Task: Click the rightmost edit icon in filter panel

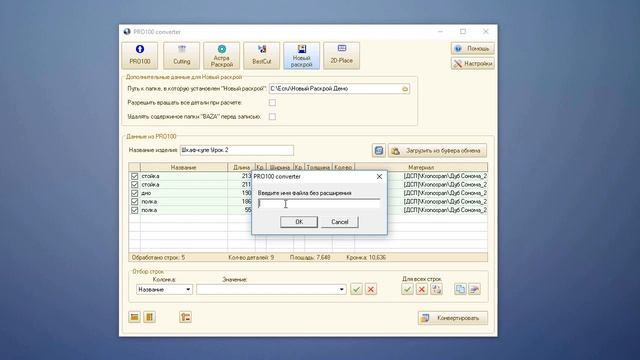Action: coord(474,289)
